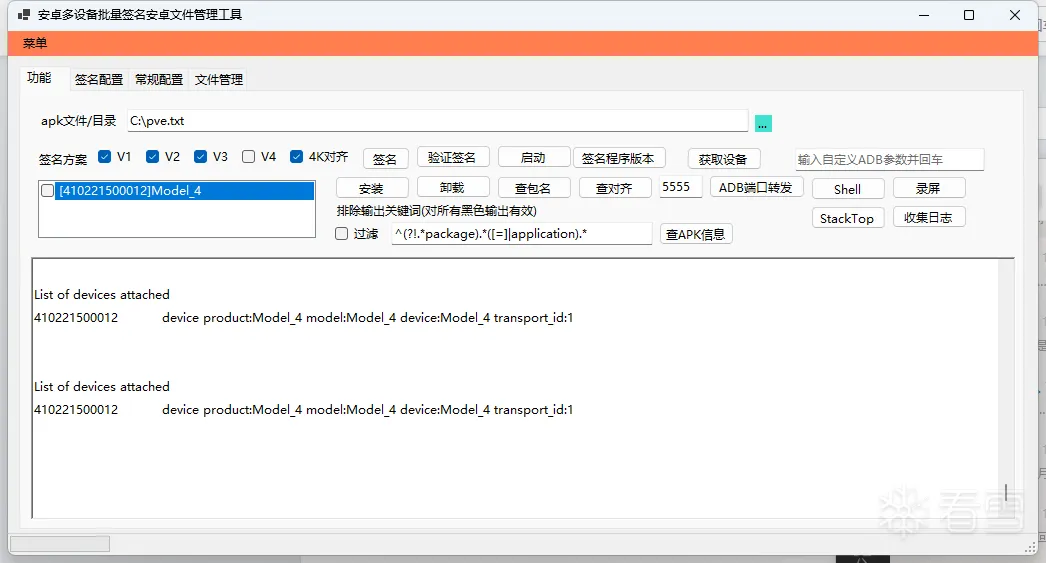The height and width of the screenshot is (563, 1046).
Task: Click the second 410221500012 serial in output
Action: click(x=76, y=410)
